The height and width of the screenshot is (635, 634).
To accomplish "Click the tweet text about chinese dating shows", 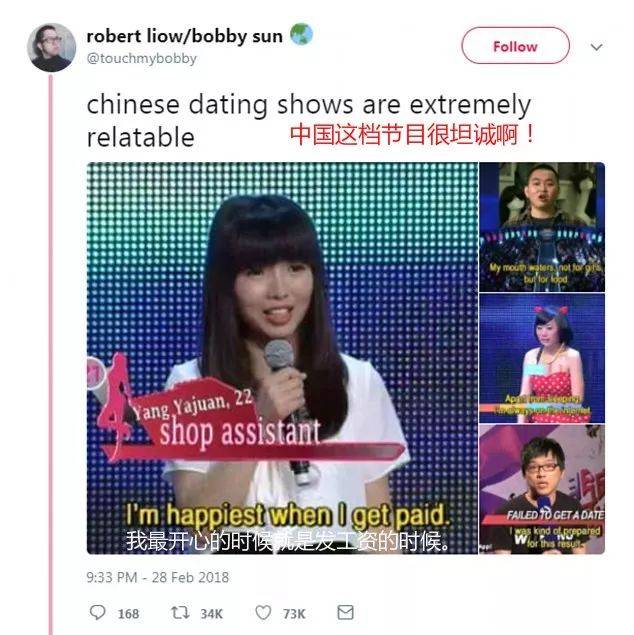I will click(308, 120).
